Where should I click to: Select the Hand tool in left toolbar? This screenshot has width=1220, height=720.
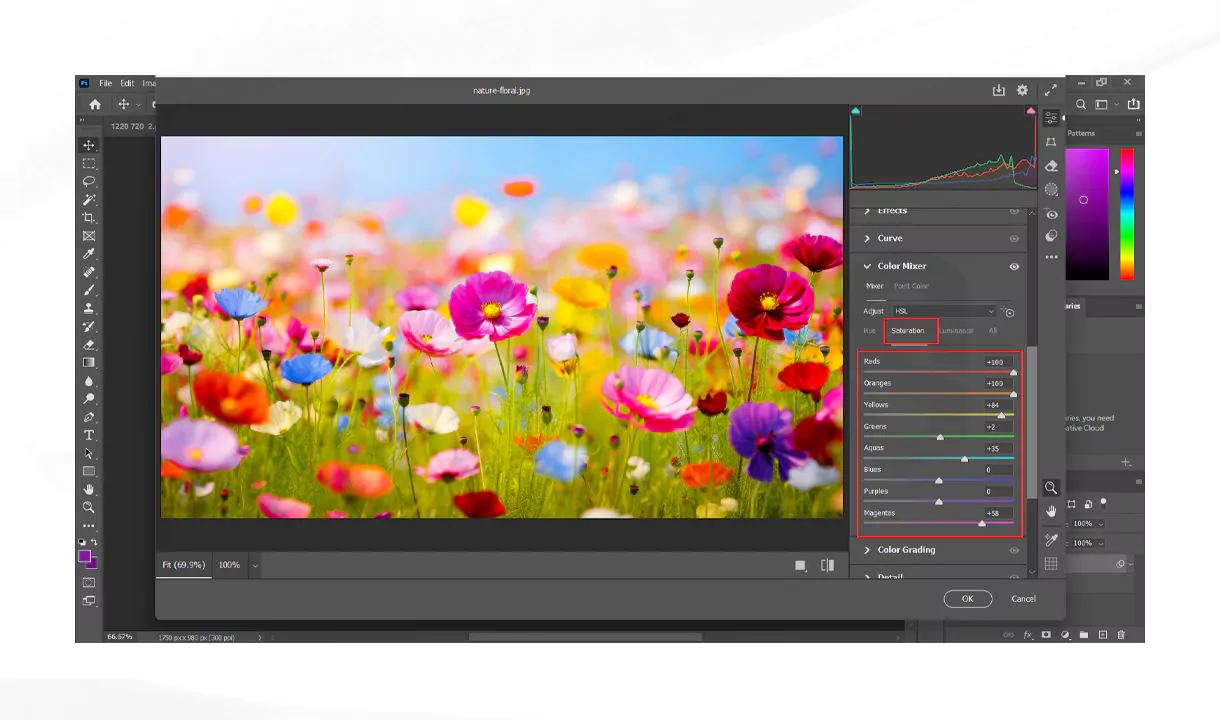click(x=89, y=489)
